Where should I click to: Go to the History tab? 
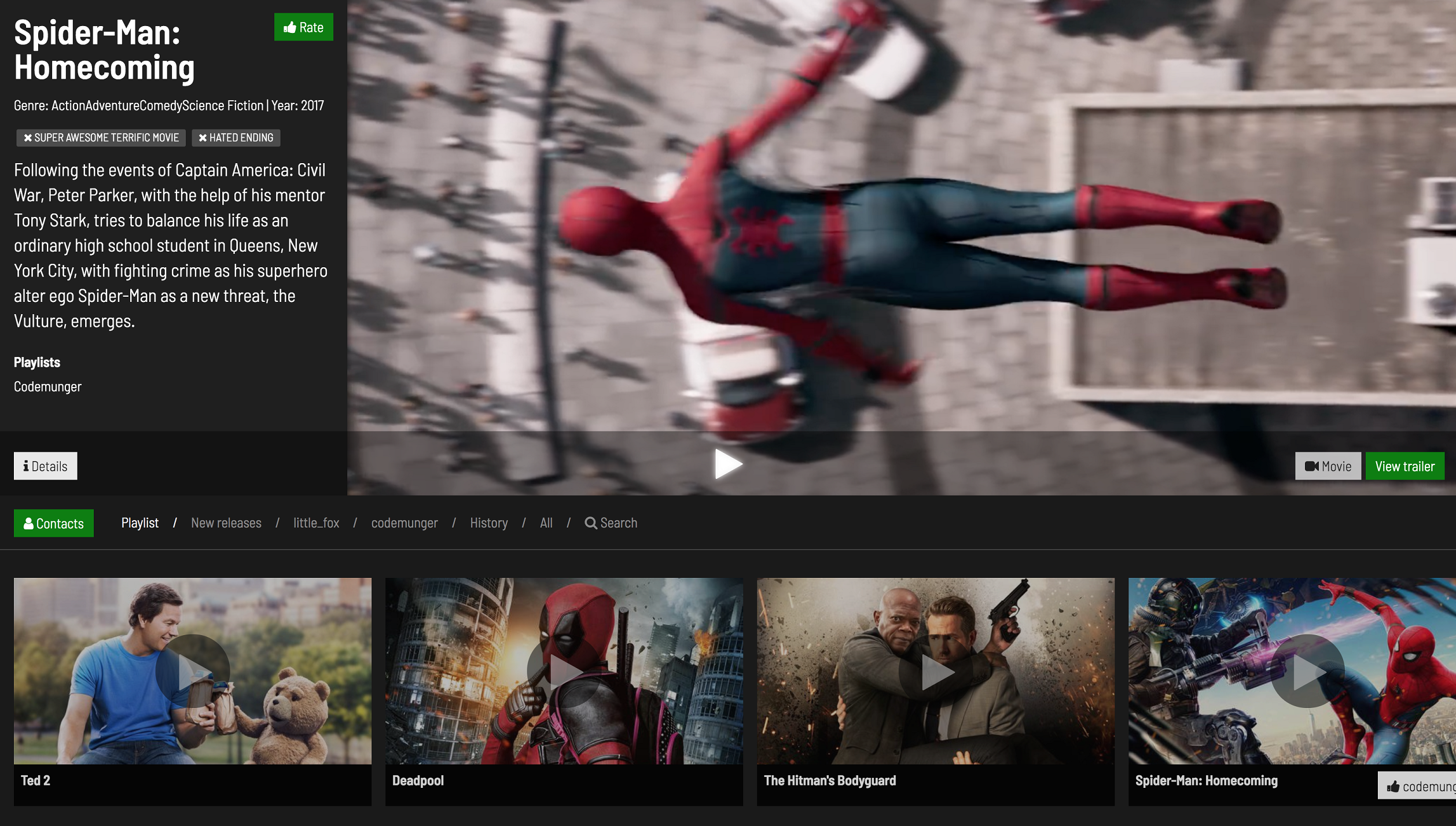[488, 523]
